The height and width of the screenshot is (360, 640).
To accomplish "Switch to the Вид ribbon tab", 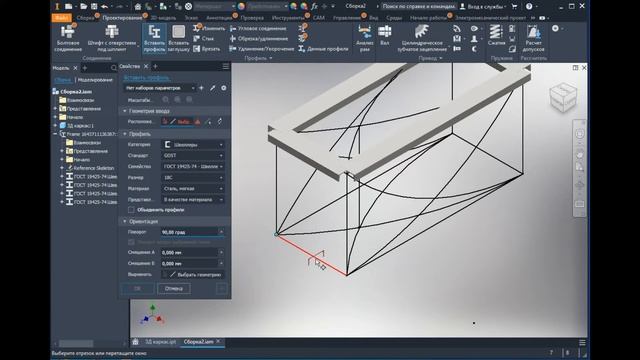I will coord(373,18).
